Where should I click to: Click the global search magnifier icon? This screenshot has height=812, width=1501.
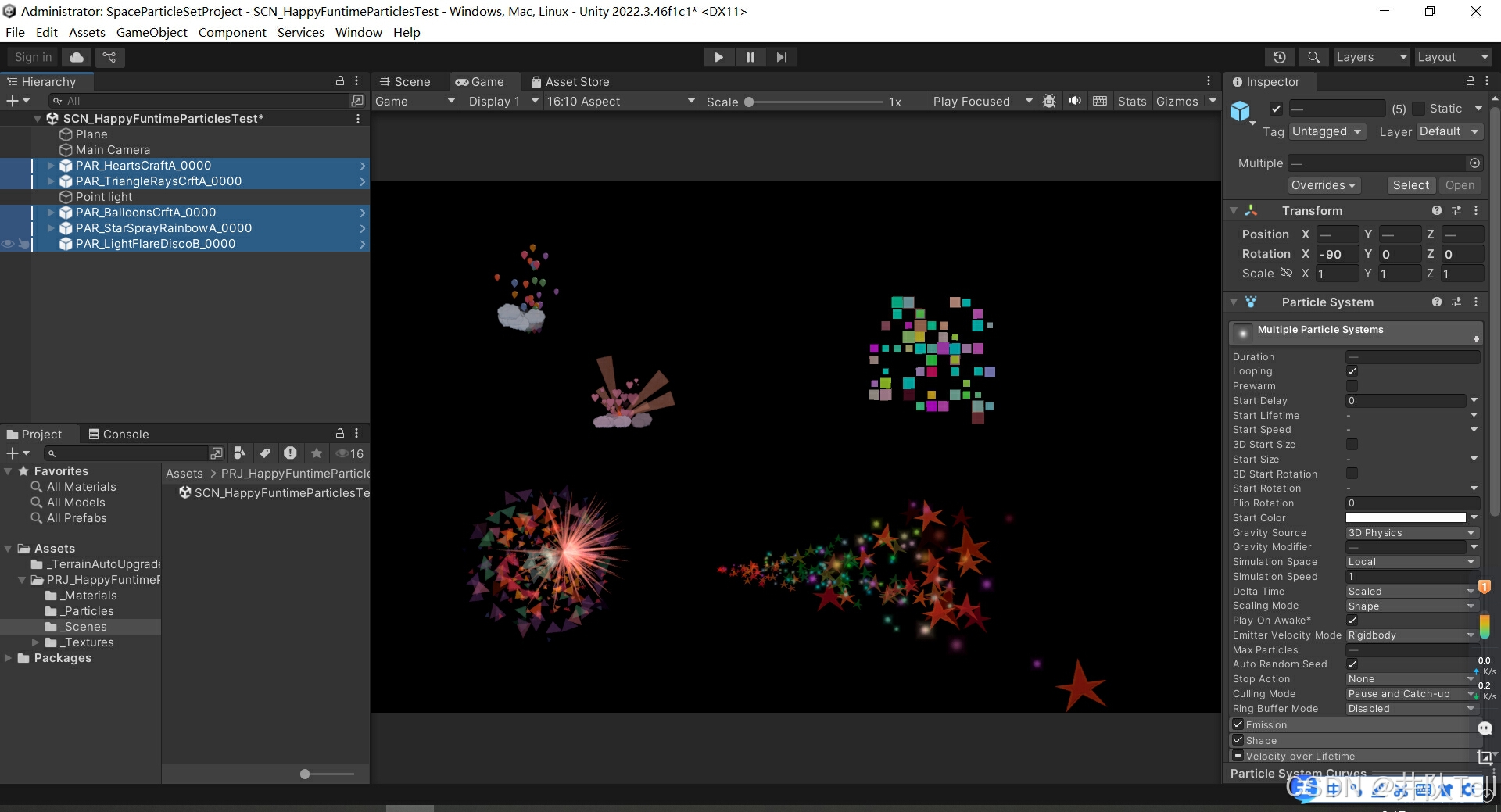(x=1314, y=57)
